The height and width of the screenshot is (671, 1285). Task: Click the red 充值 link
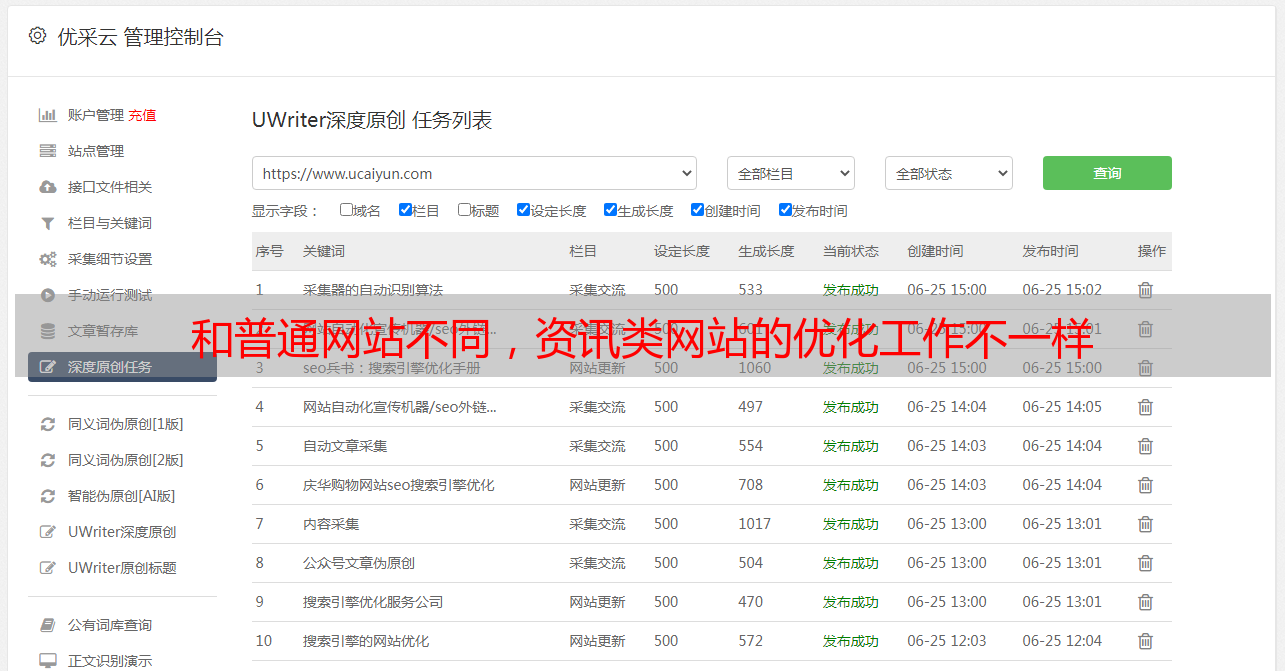click(142, 115)
